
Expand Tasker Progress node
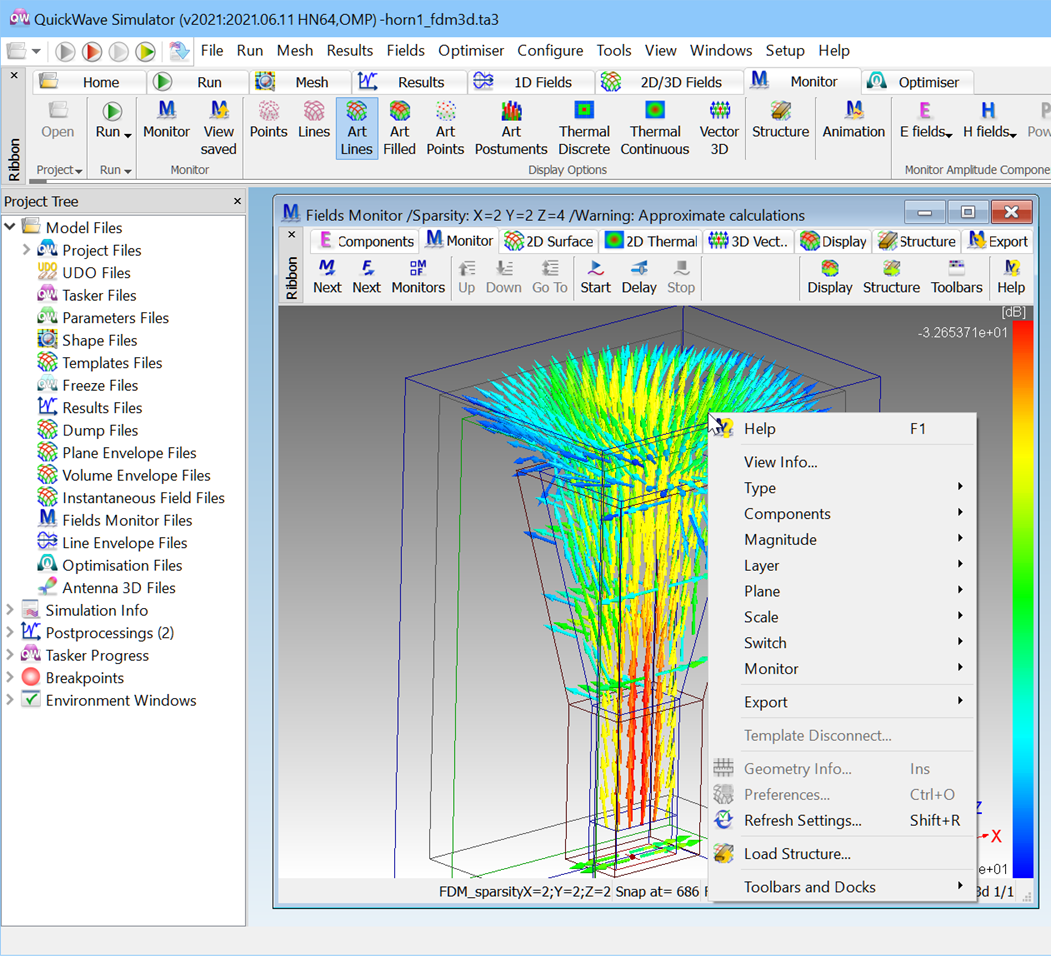point(10,654)
